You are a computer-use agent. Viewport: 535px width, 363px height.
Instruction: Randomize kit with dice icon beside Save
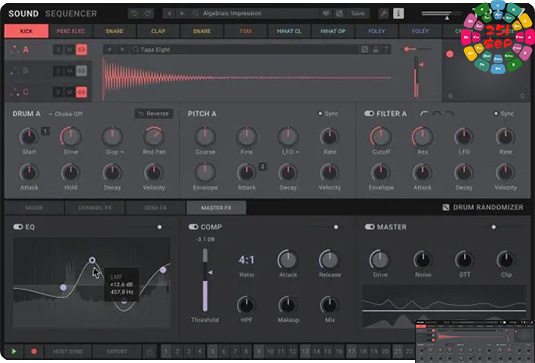point(339,13)
